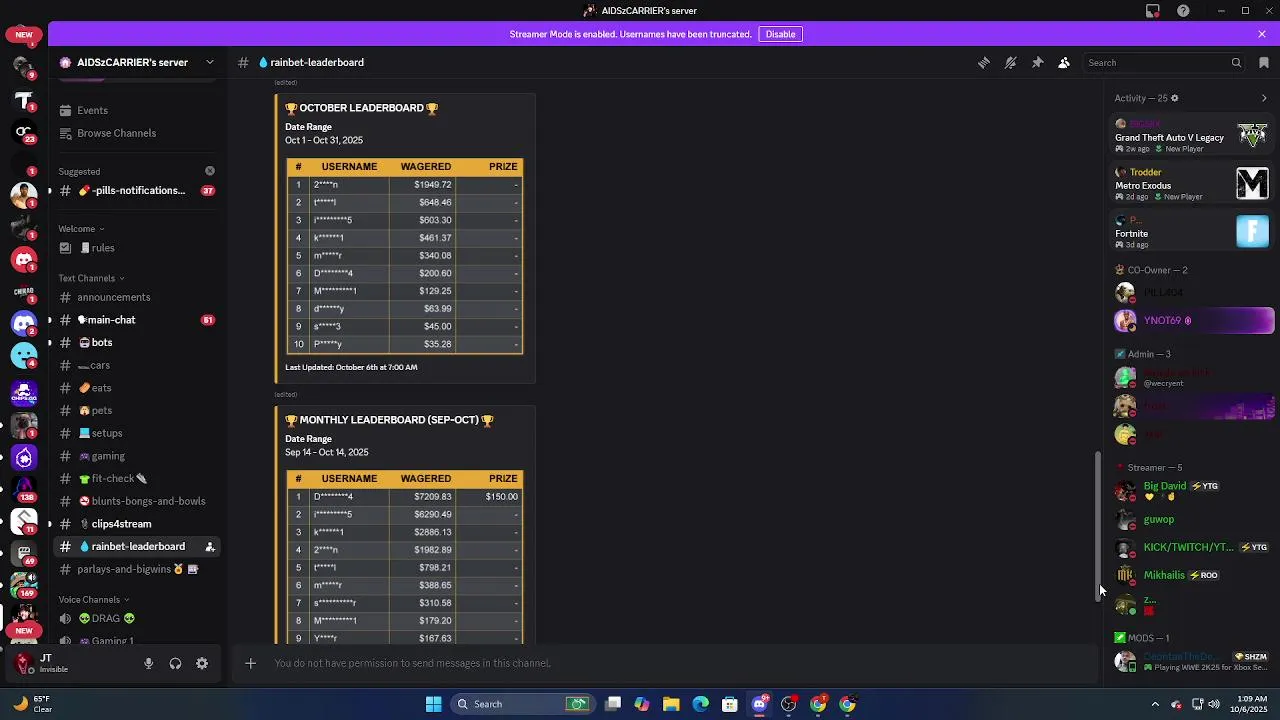Open clips4stream channel
The height and width of the screenshot is (720, 1280).
(x=135, y=524)
